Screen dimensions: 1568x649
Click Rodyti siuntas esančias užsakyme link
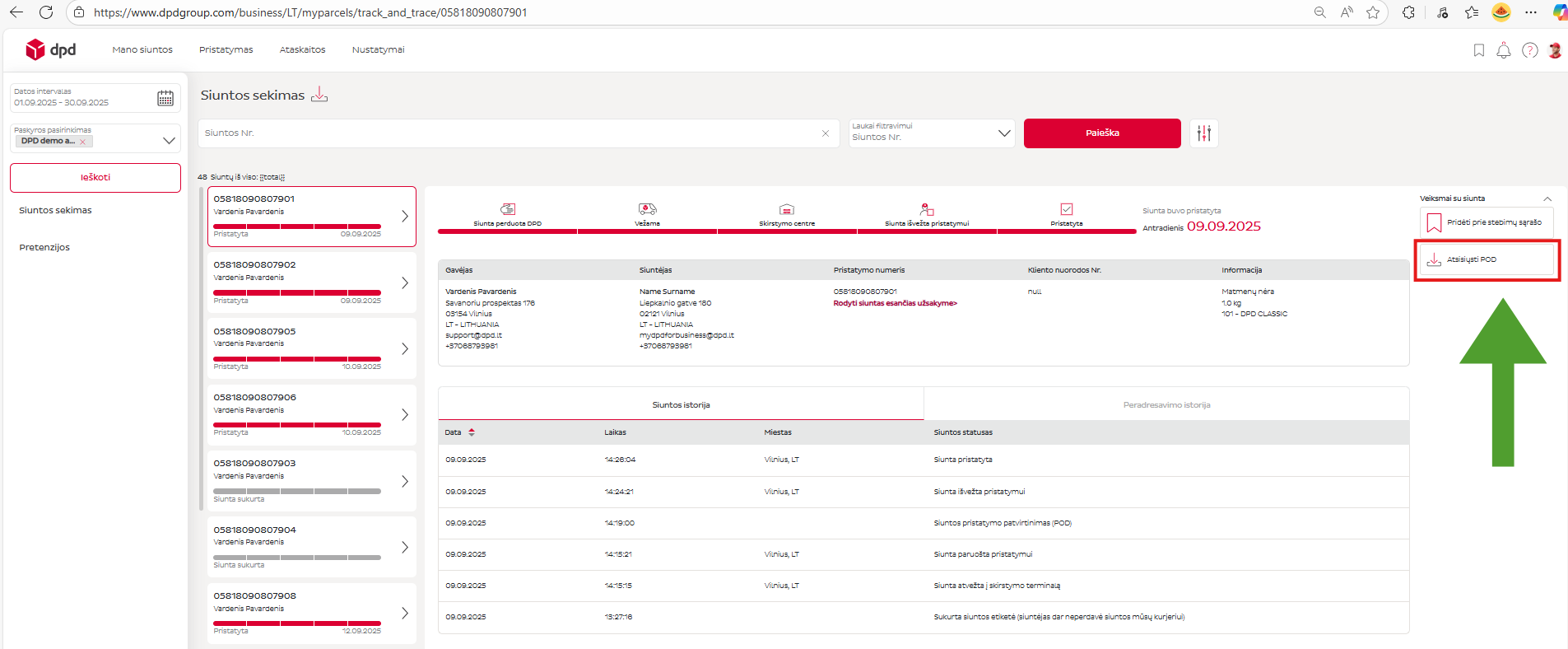pos(895,303)
